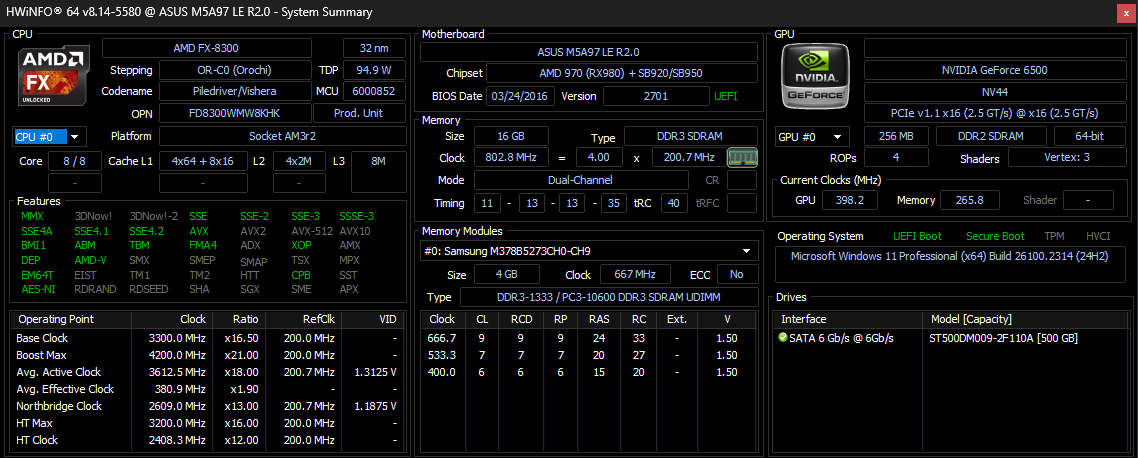Click the AES-NI feature label
Image resolution: width=1138 pixels, height=458 pixels.
click(36, 289)
